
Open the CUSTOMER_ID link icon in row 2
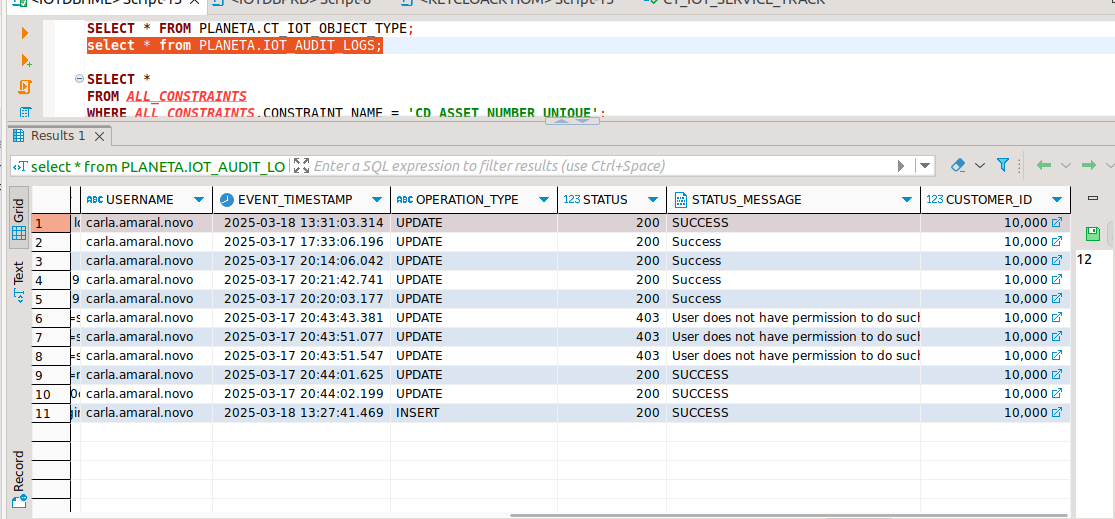pyautogui.click(x=1057, y=242)
